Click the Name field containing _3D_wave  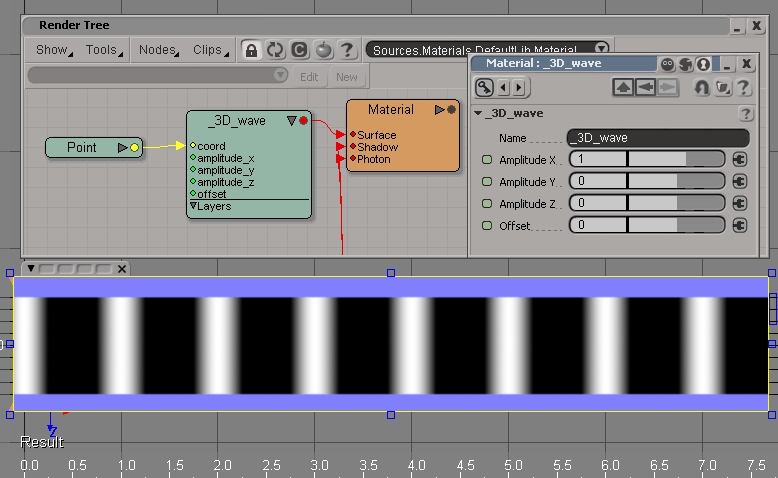click(x=658, y=137)
